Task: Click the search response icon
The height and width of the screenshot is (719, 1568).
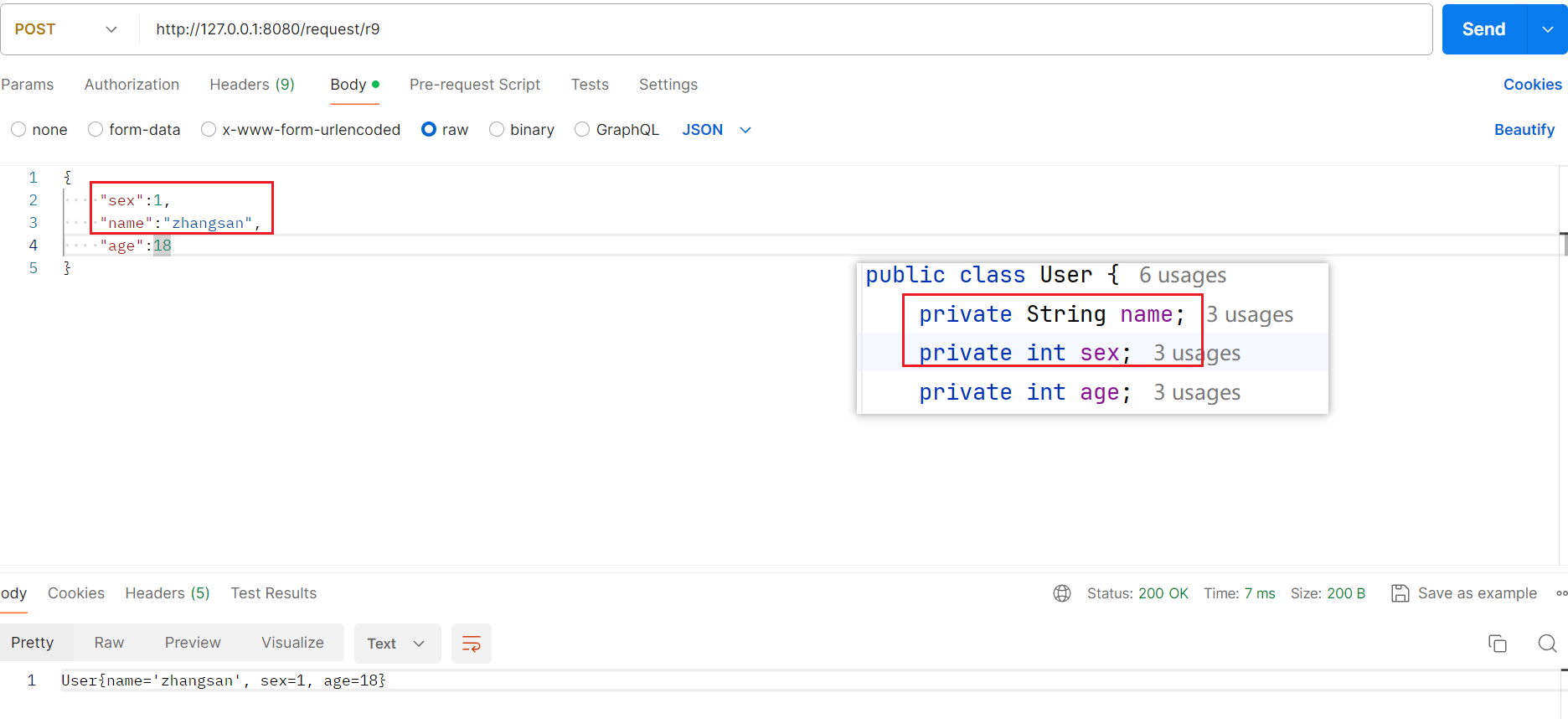Action: tap(1547, 644)
